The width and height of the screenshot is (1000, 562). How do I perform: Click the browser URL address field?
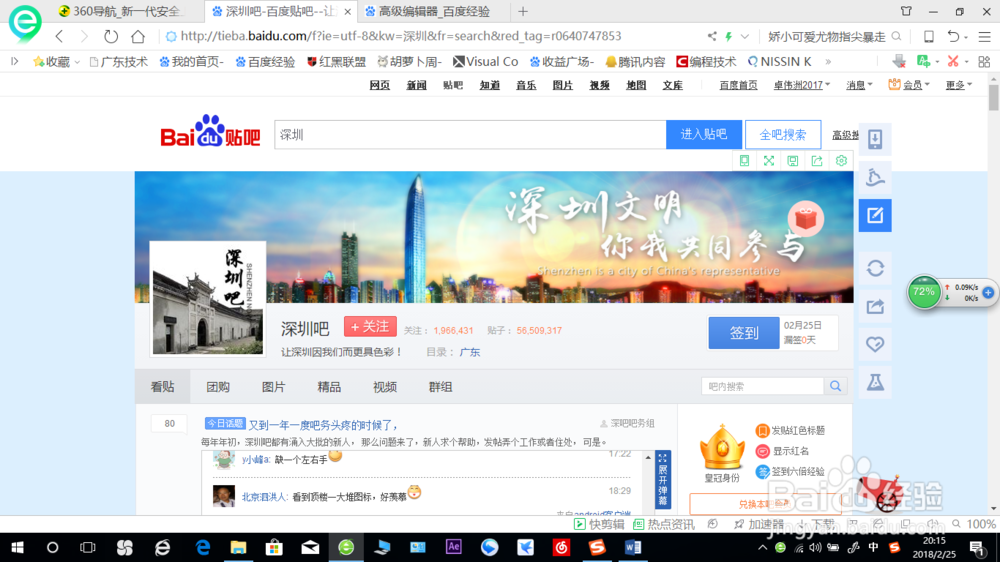pyautogui.click(x=434, y=36)
